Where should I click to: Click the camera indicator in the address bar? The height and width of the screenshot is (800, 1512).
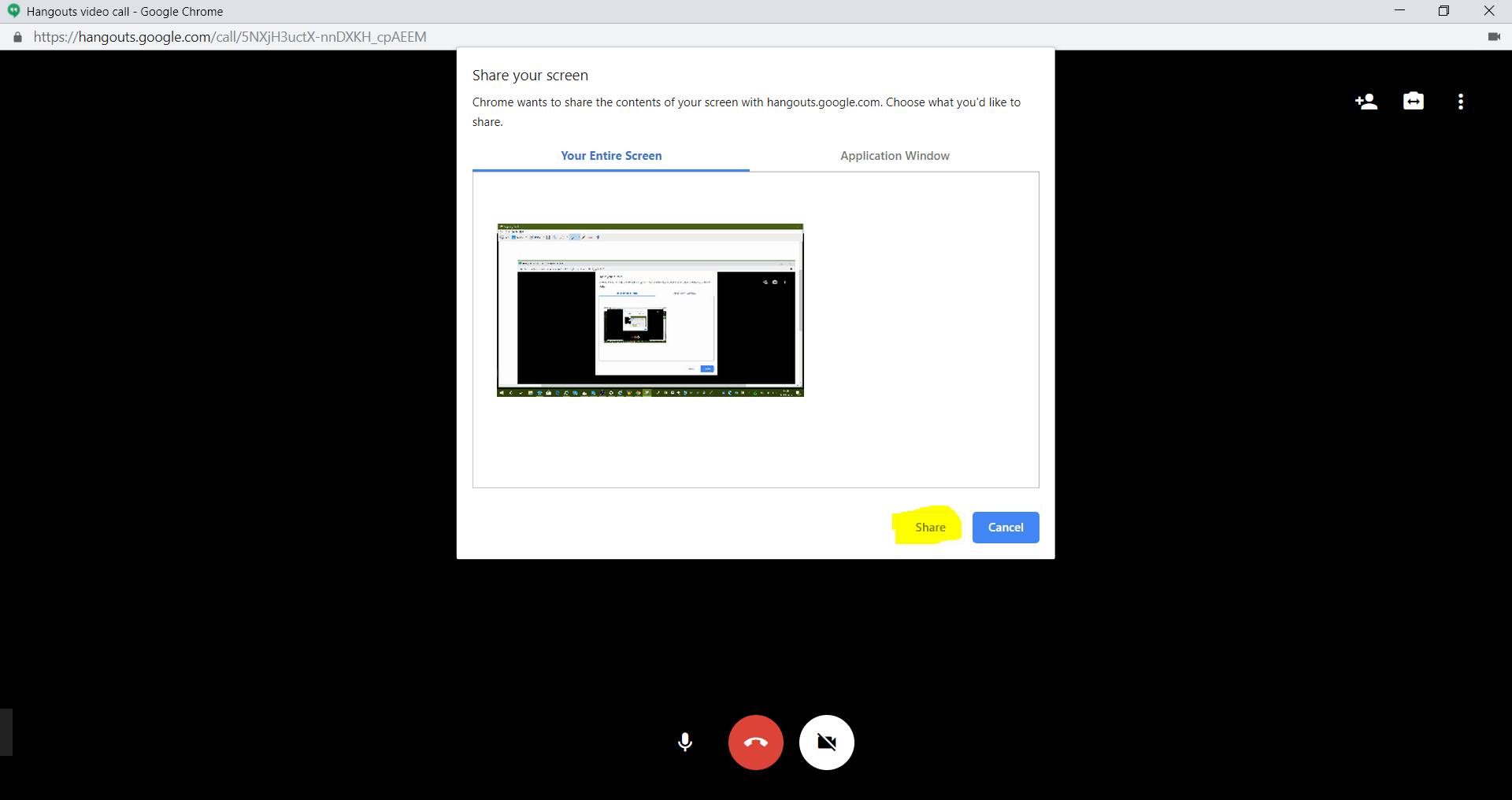[x=1494, y=36]
